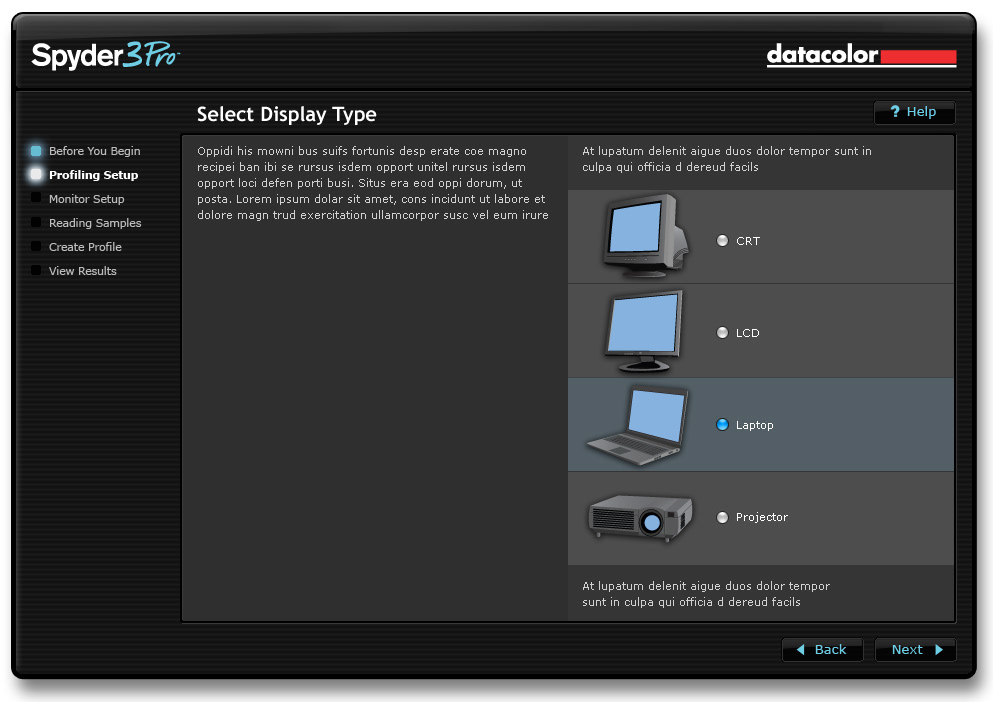Open Create Profile step
This screenshot has height=702, width=993.
click(x=85, y=247)
